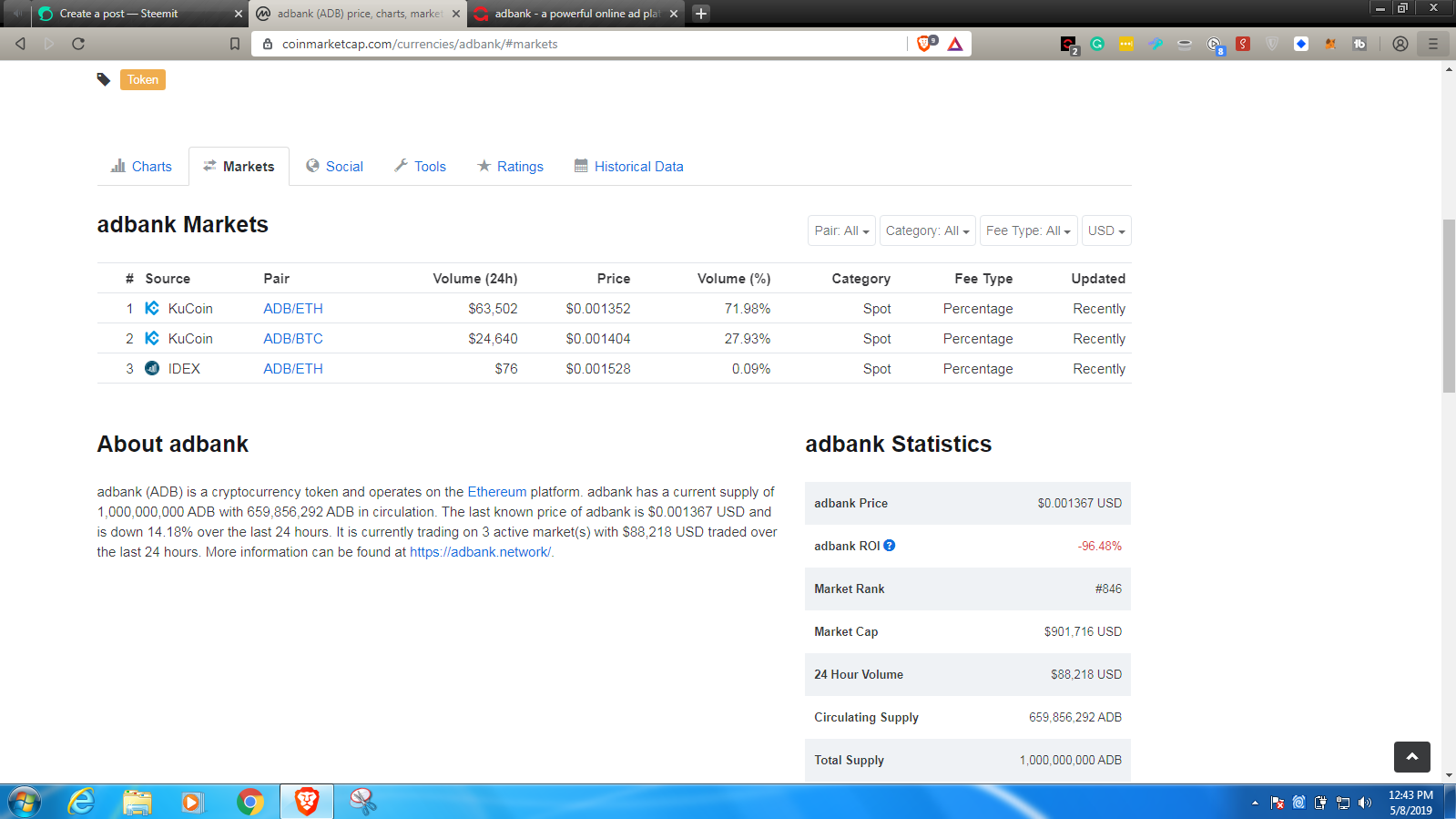Open the KuCoin ADB/ETH pair link
This screenshot has width=1456, height=819.
[293, 309]
